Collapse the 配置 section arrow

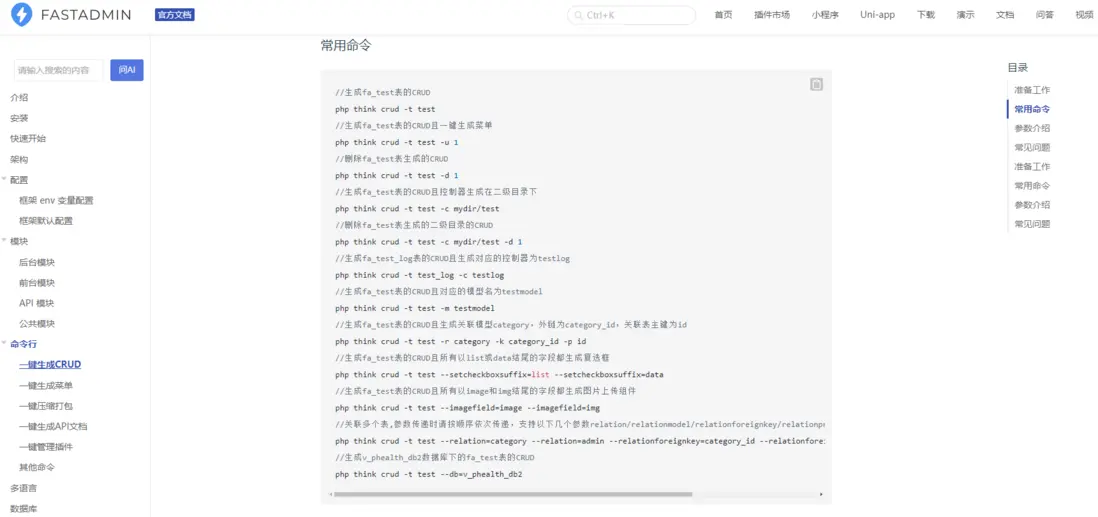tap(4, 179)
